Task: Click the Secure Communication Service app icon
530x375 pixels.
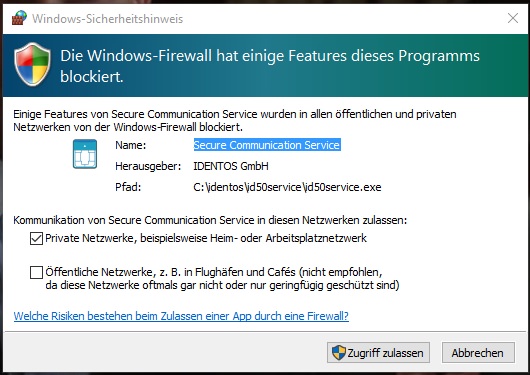Action: (85, 154)
